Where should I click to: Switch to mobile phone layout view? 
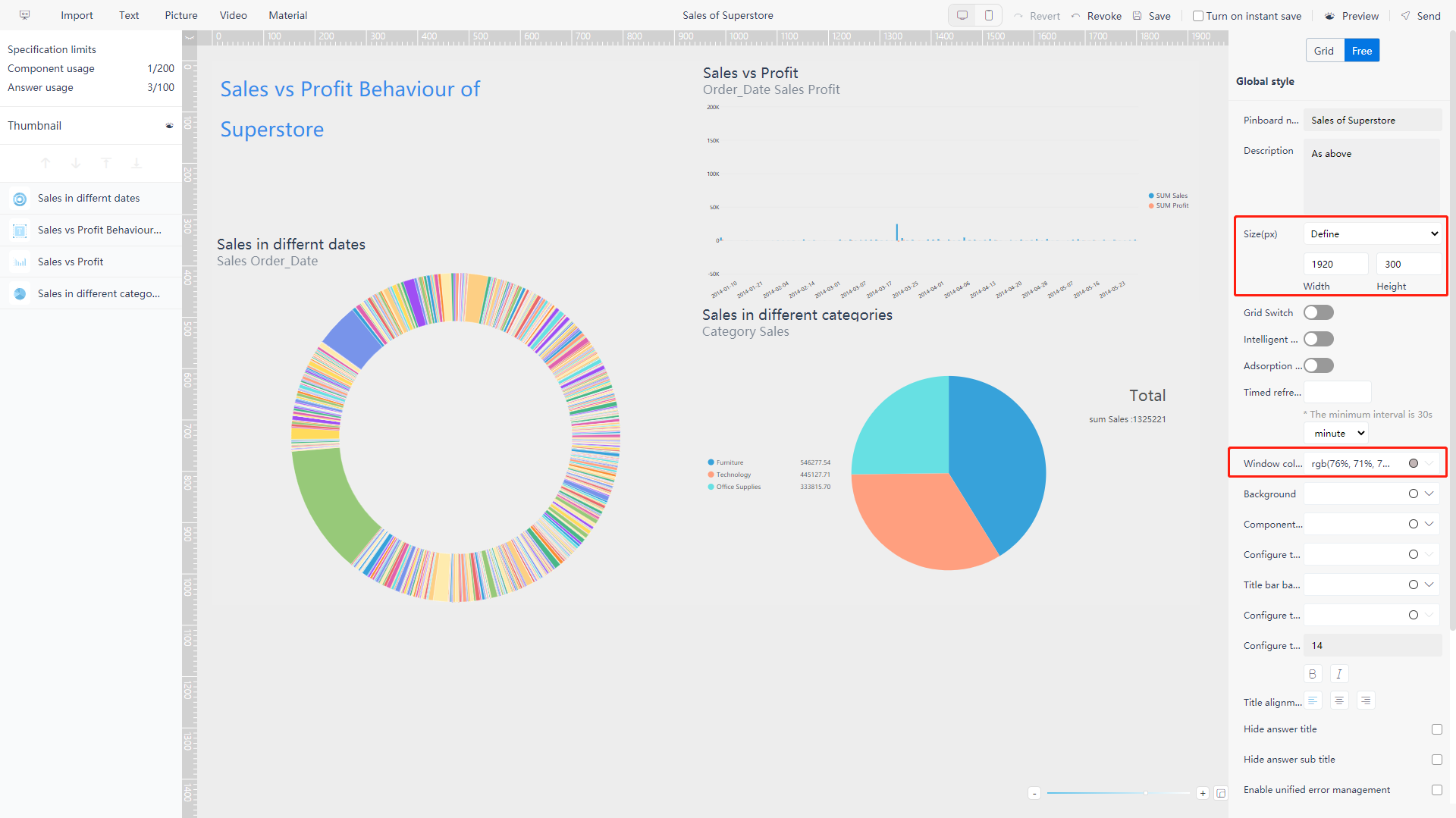coord(989,15)
